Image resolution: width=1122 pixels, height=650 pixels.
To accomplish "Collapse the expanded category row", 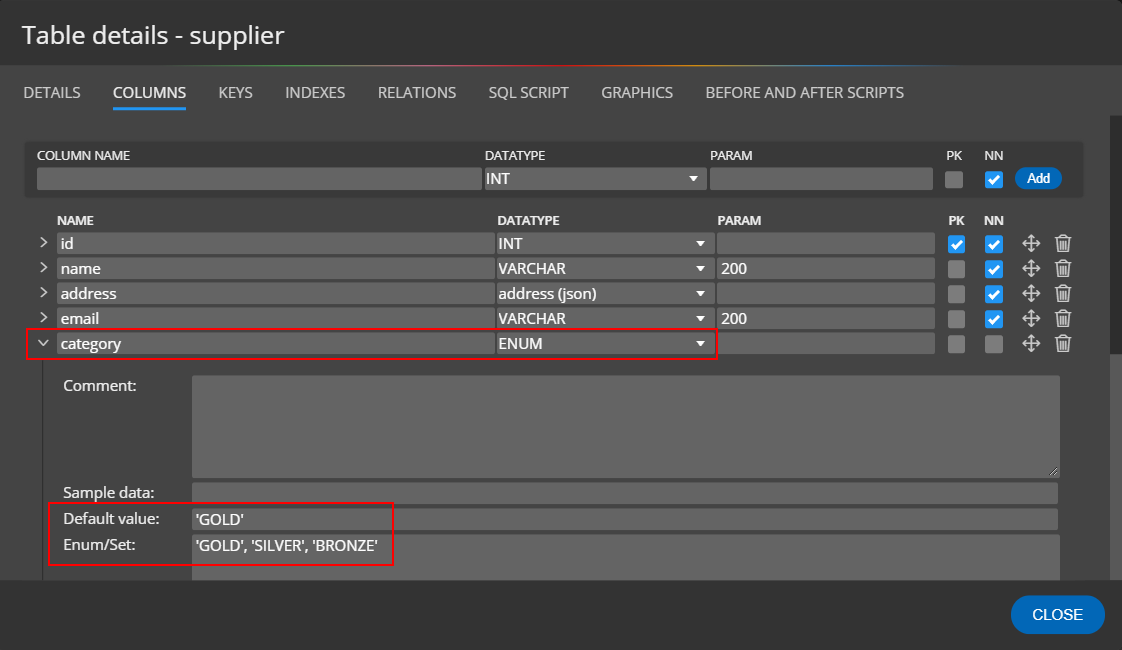I will 42,342.
